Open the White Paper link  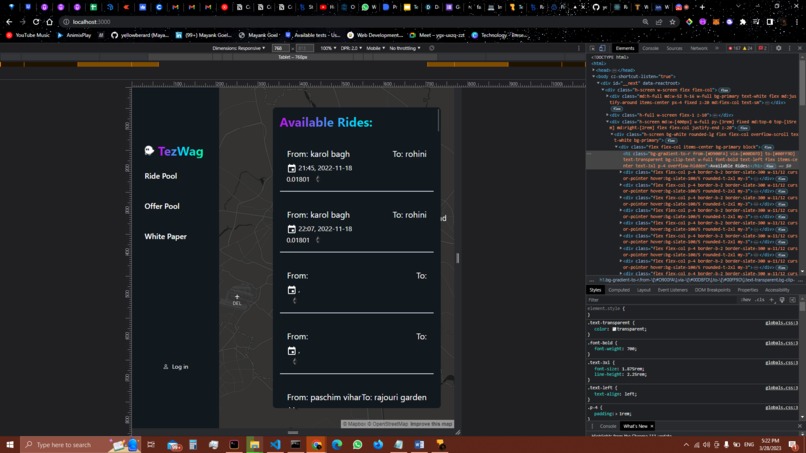click(166, 237)
